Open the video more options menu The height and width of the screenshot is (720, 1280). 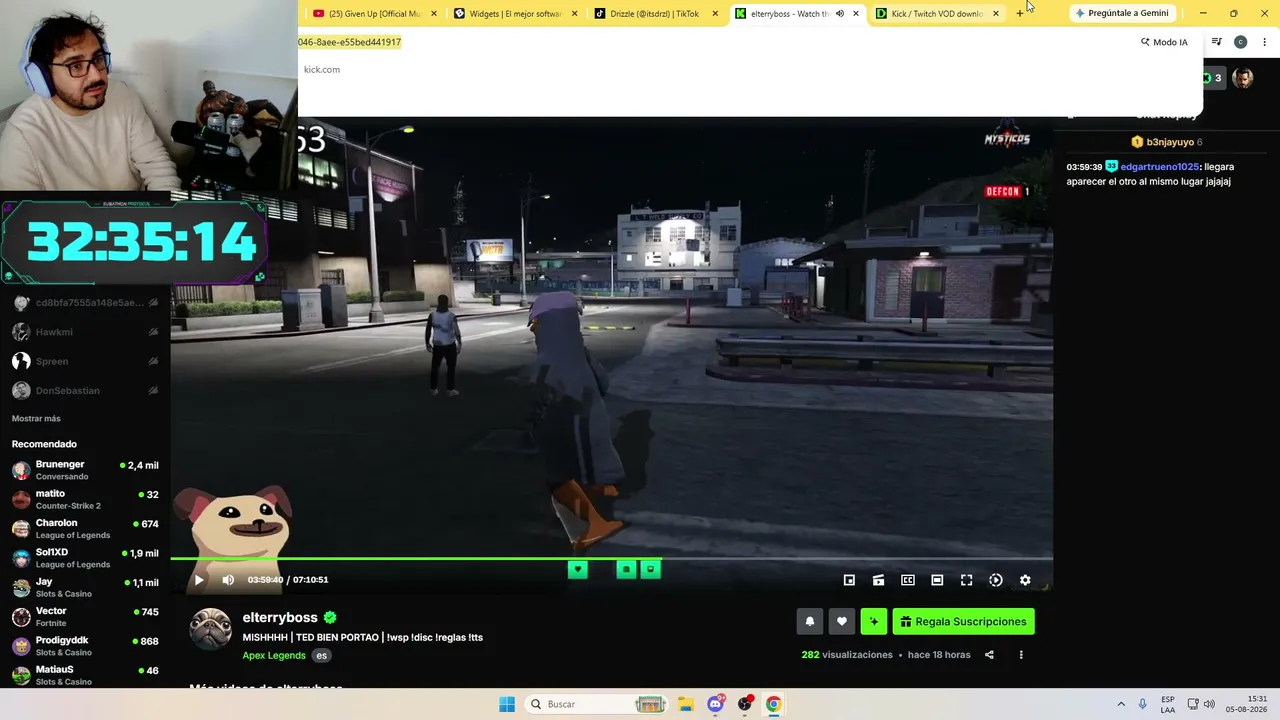1021,655
